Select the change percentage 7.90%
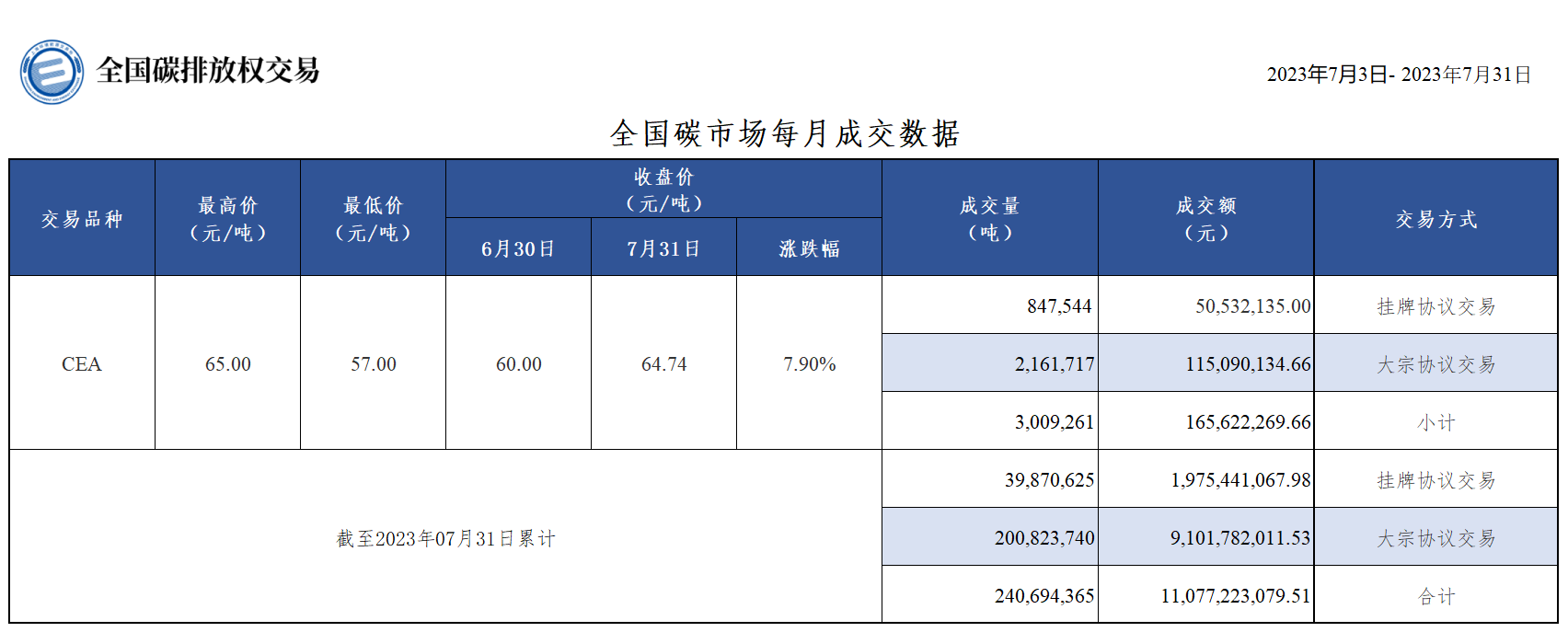This screenshot has height=632, width=1568. click(x=810, y=364)
